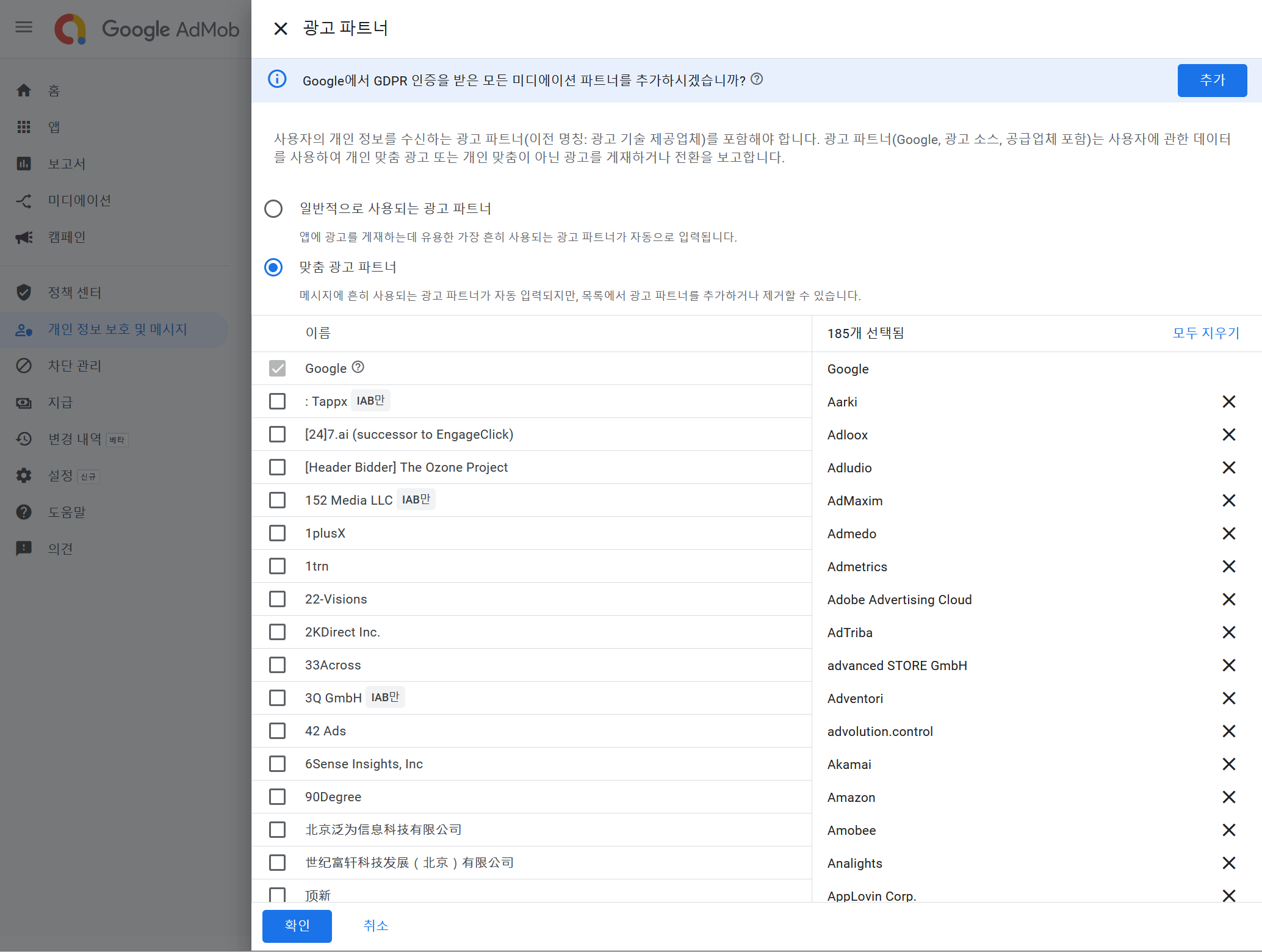Select the 정책 센터 shield icon
The image size is (1262, 952).
(x=24, y=292)
